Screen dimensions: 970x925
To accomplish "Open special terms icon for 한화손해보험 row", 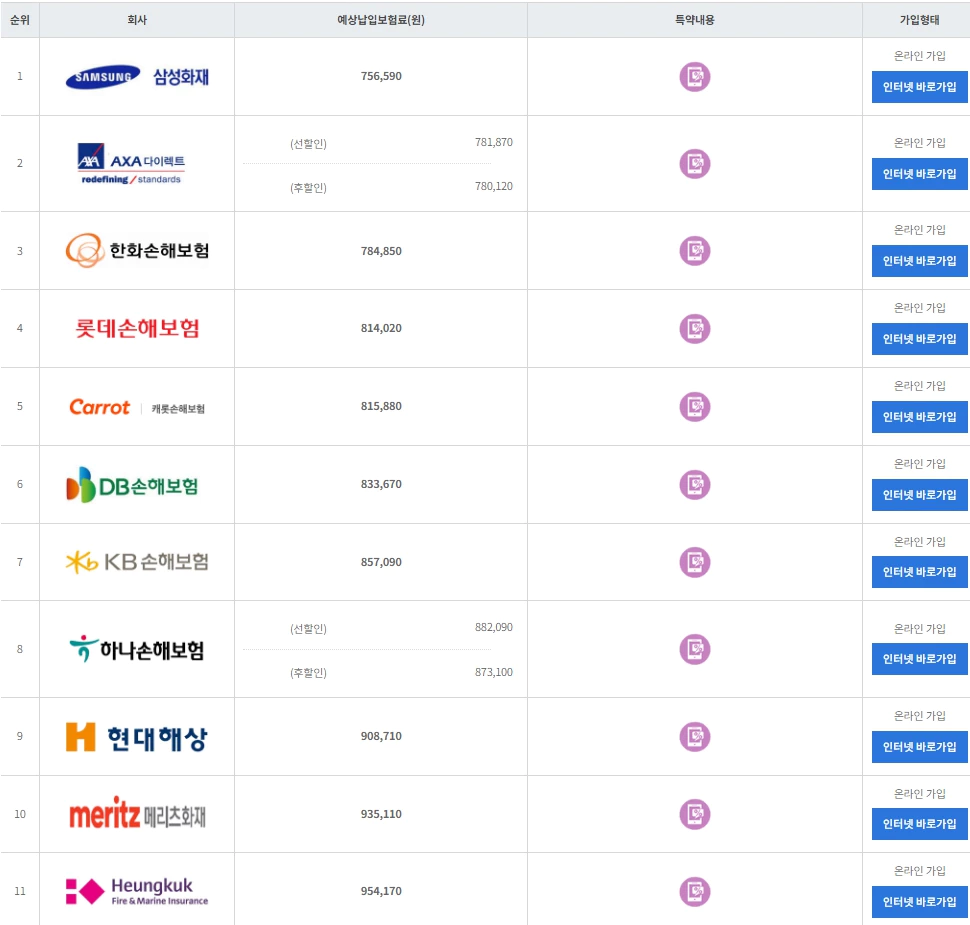I will pyautogui.click(x=695, y=251).
